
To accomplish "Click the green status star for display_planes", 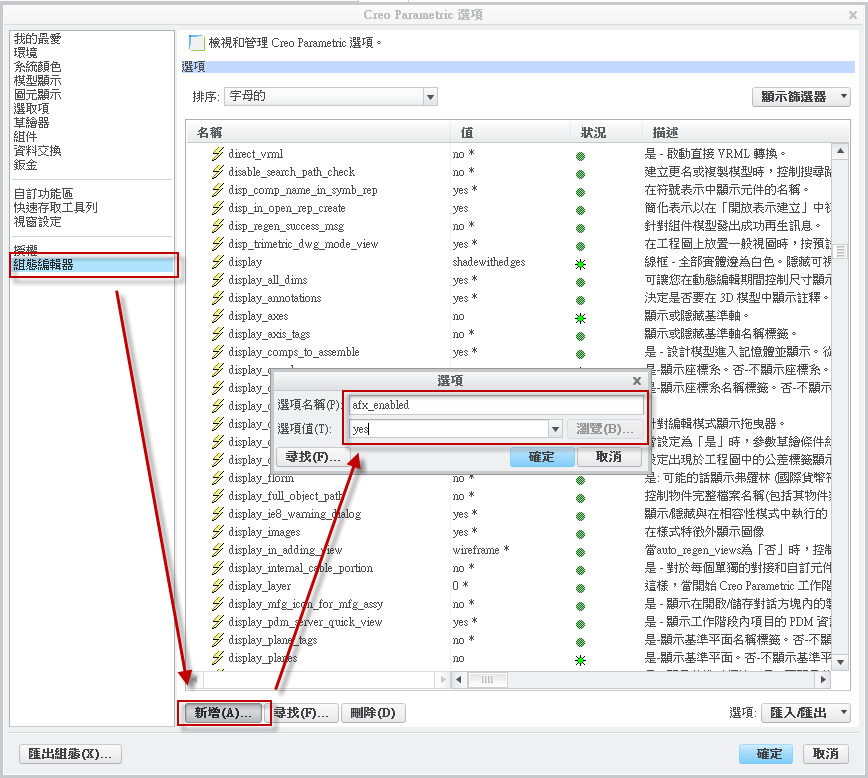I will [580, 659].
